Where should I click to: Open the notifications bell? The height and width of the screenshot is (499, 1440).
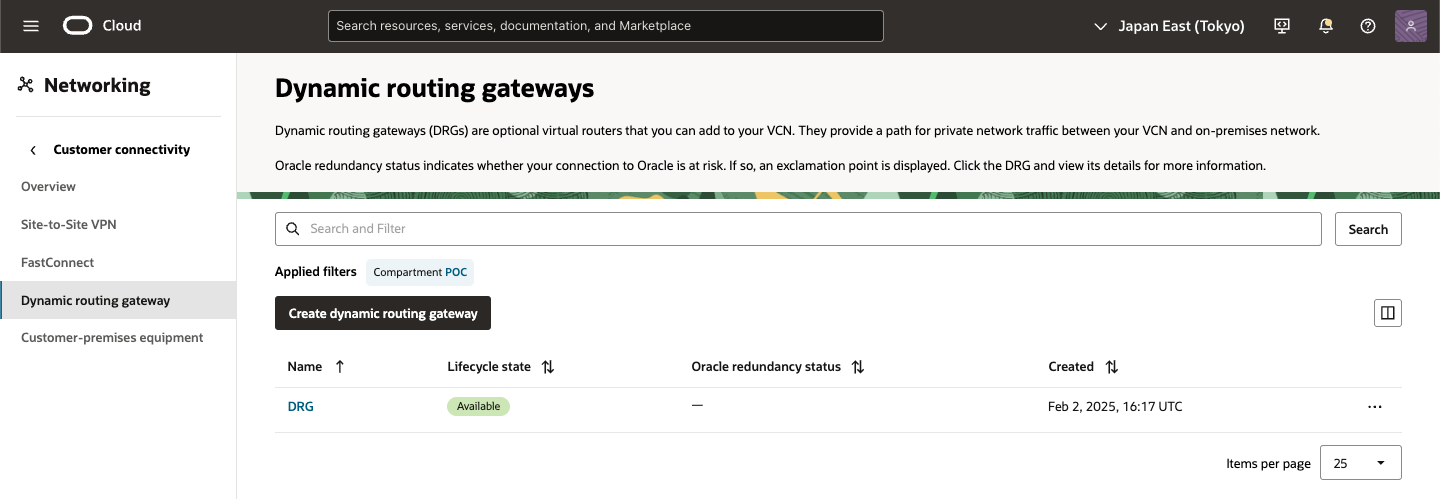tap(1326, 26)
